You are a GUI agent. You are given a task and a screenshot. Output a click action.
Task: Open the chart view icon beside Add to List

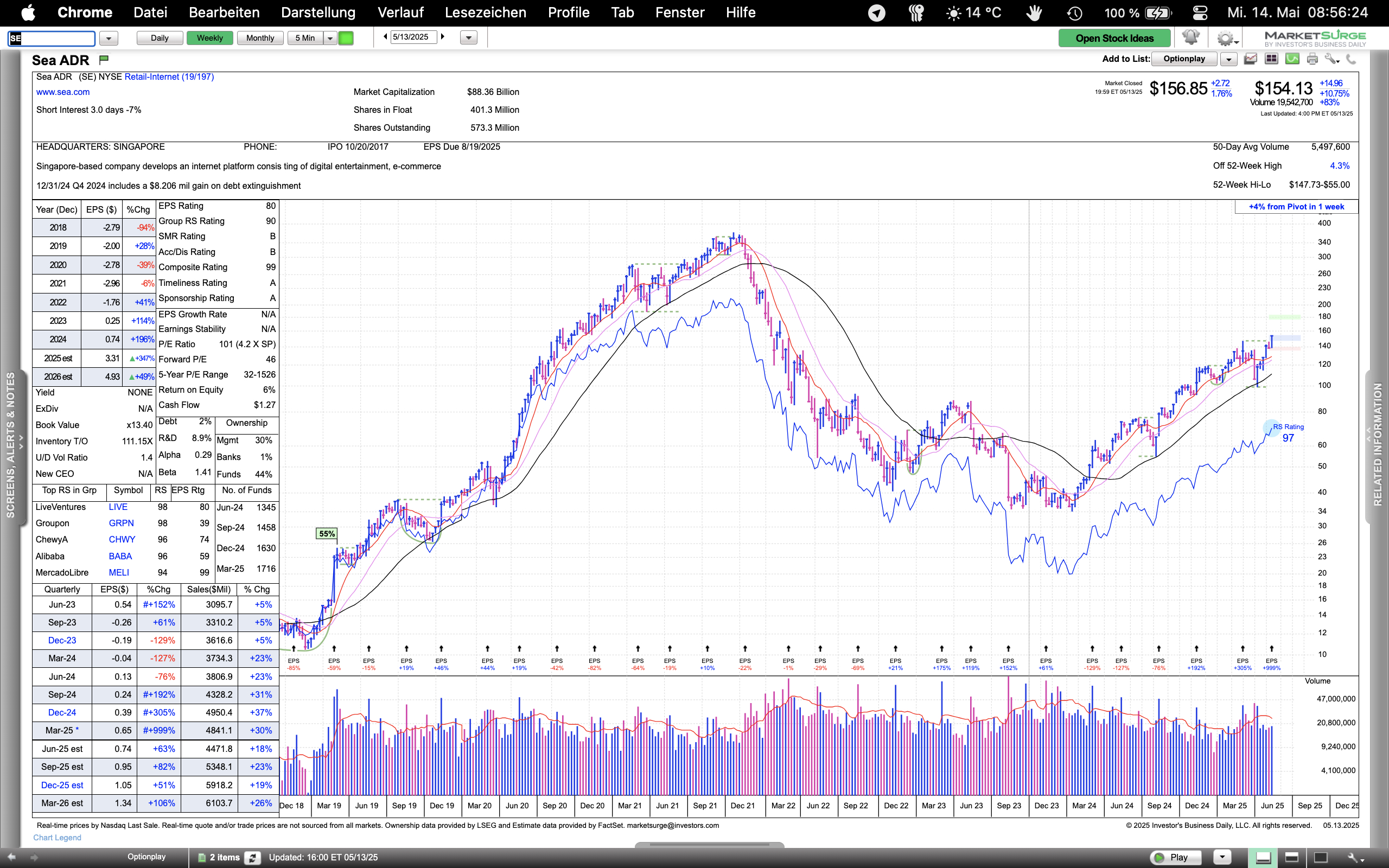click(x=1251, y=59)
